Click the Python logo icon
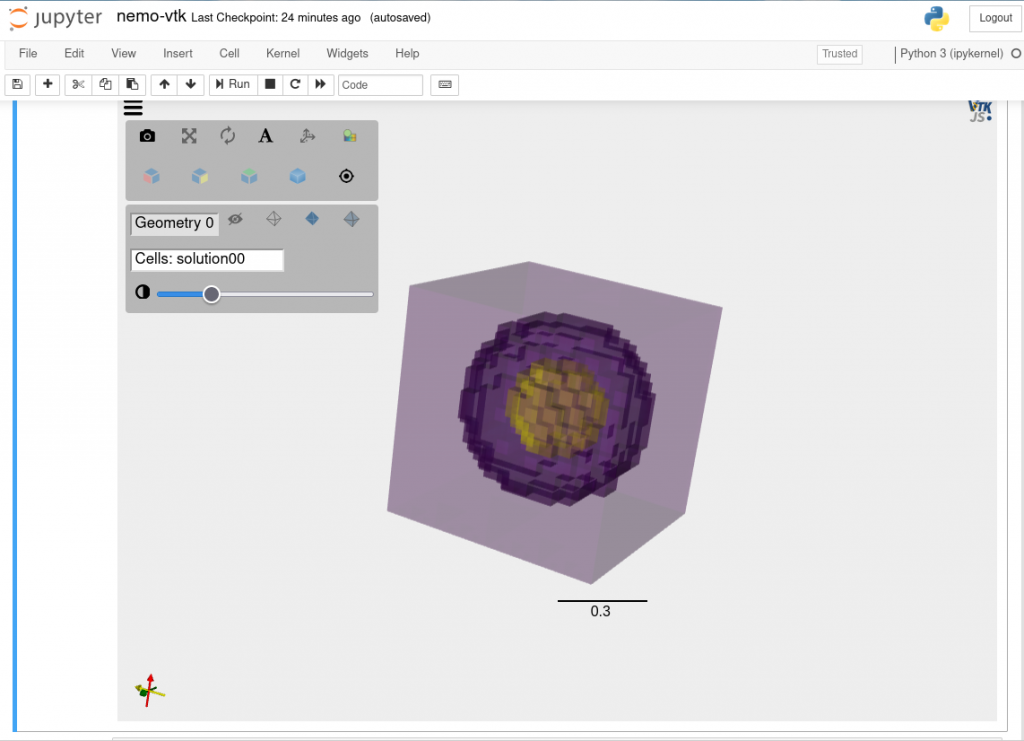 pos(936,19)
